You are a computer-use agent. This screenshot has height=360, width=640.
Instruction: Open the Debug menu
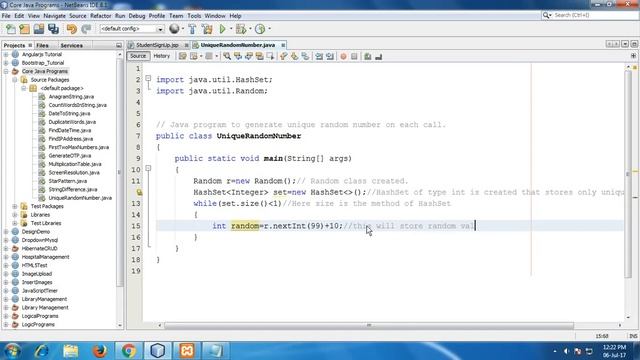[x=137, y=16]
